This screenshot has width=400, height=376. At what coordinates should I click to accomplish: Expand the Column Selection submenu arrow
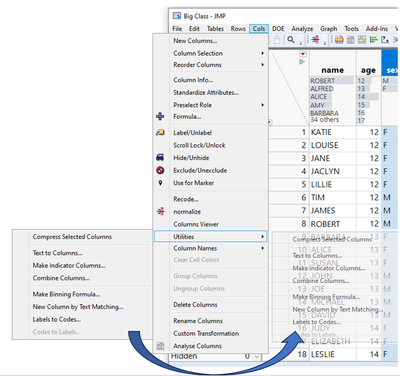point(263,53)
